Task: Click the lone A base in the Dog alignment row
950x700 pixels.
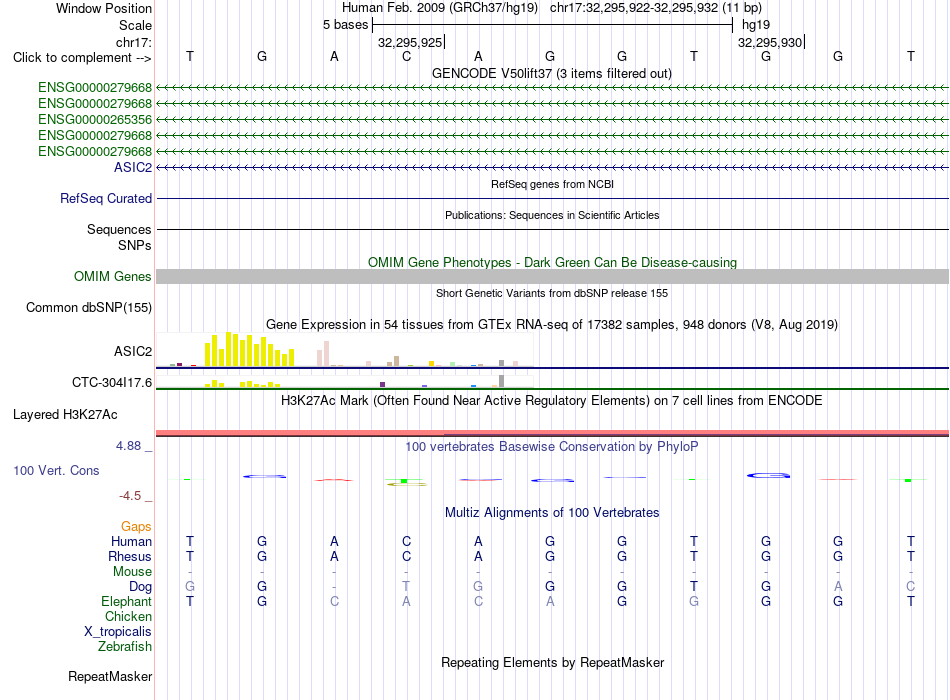Action: (838, 586)
